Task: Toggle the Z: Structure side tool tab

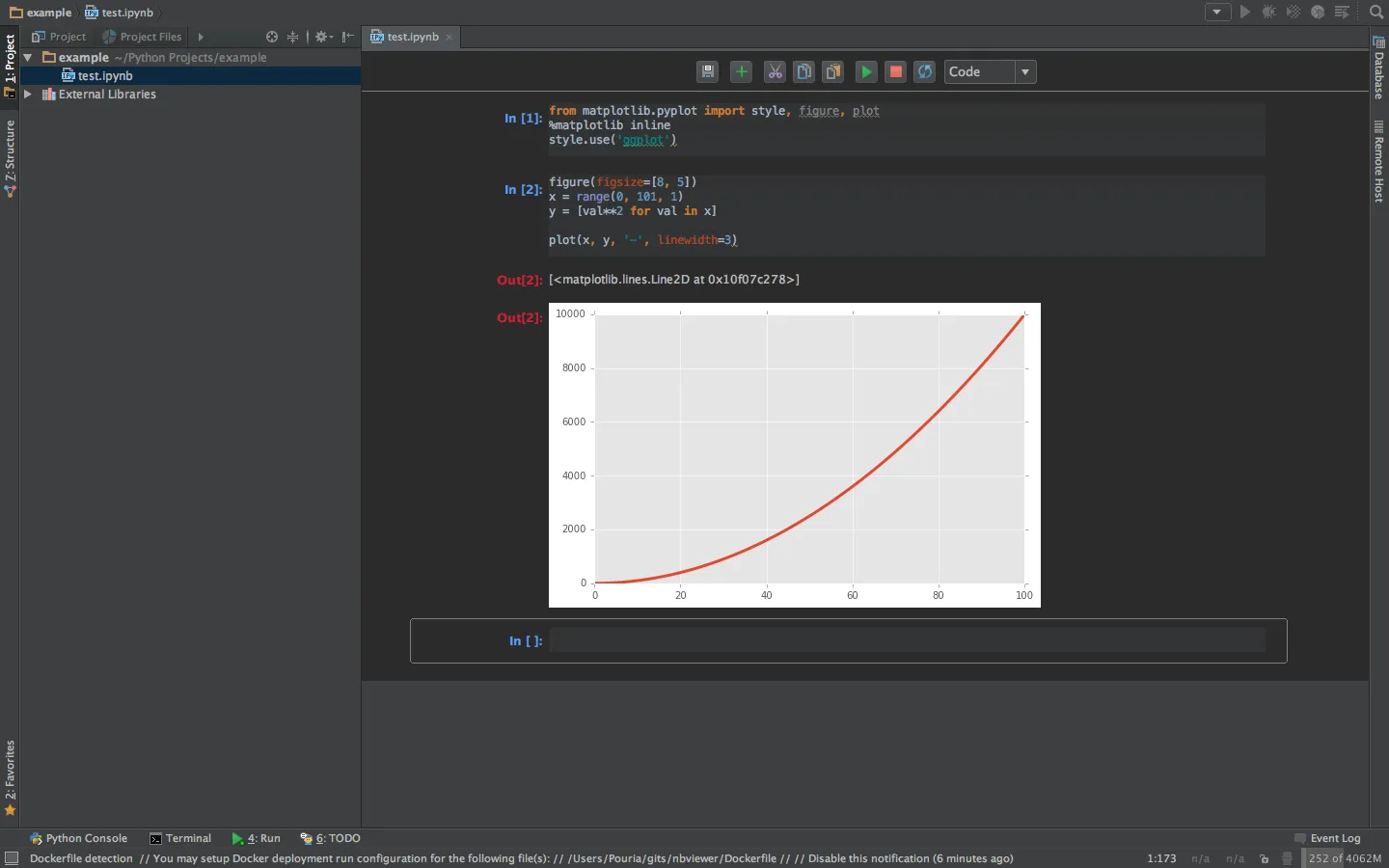Action: tap(10, 159)
